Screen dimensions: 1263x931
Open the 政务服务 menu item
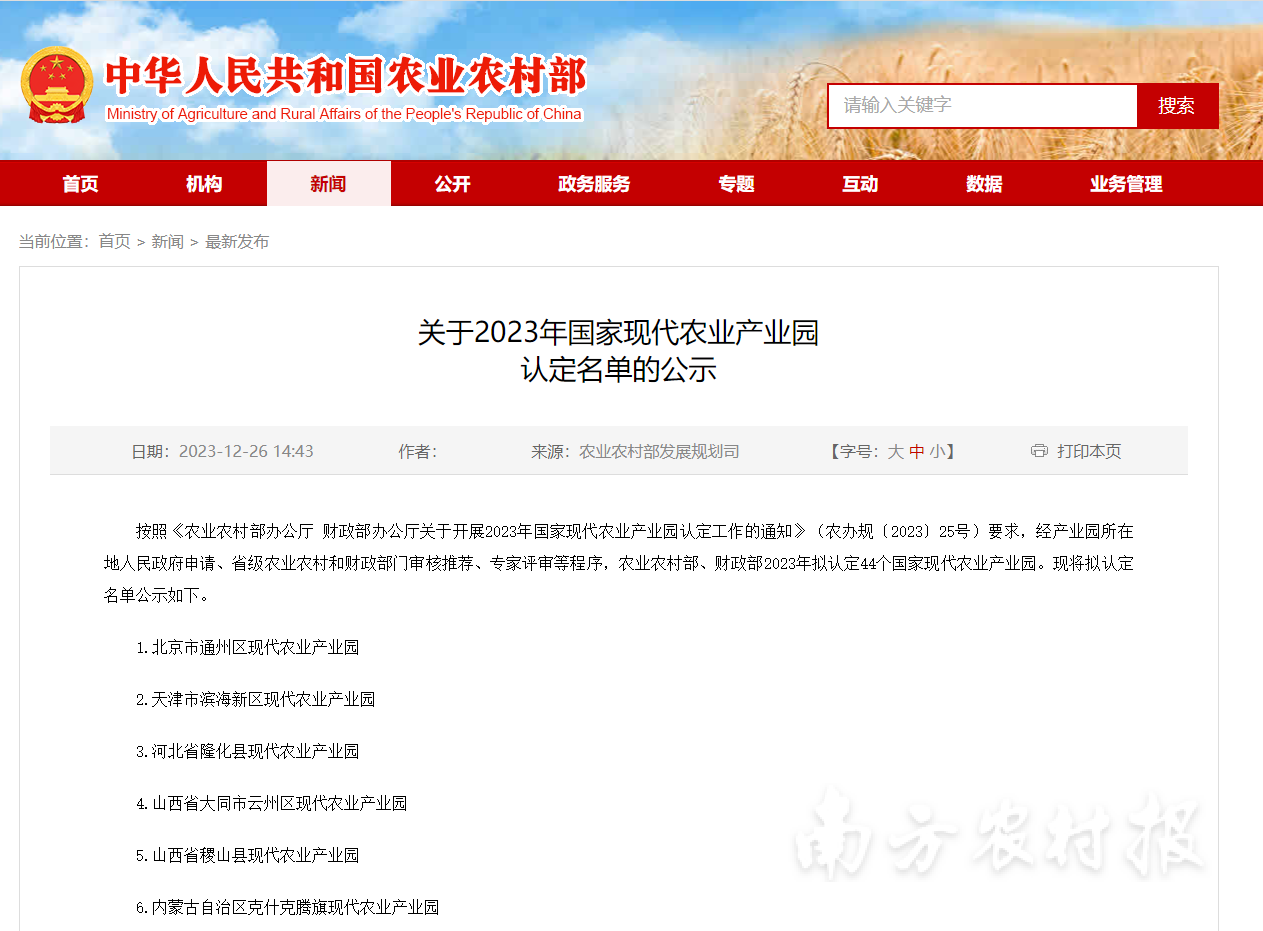(x=594, y=184)
